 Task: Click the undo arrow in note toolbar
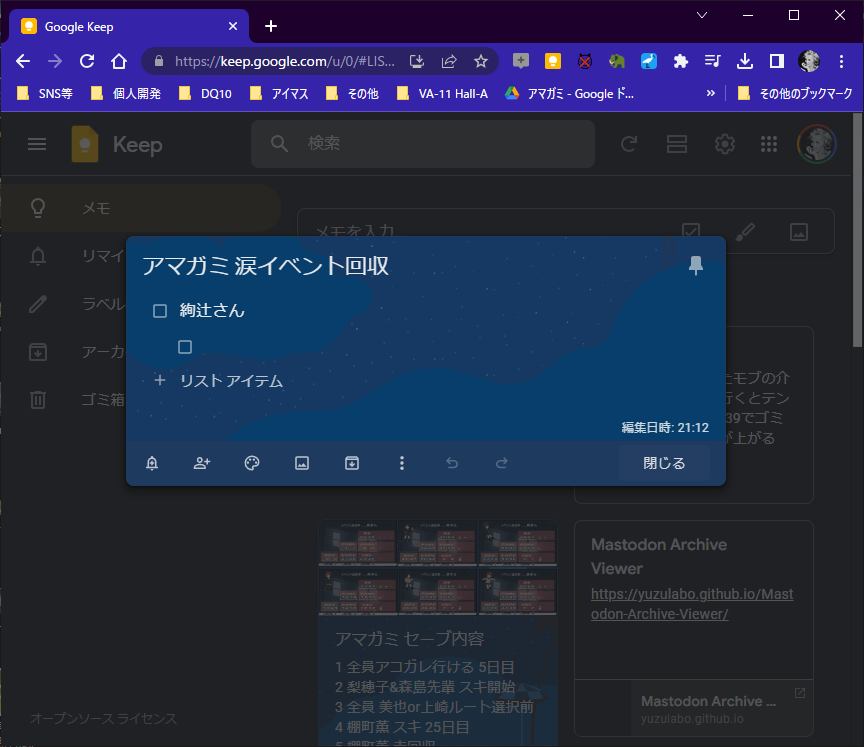pyautogui.click(x=452, y=463)
